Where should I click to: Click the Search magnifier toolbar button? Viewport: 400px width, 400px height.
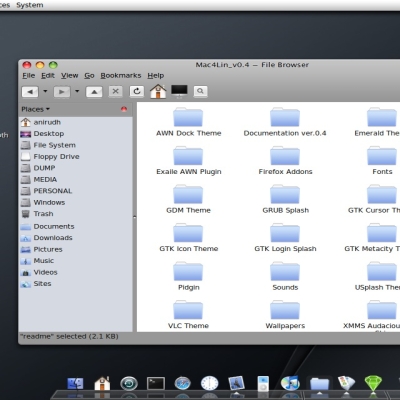(200, 91)
